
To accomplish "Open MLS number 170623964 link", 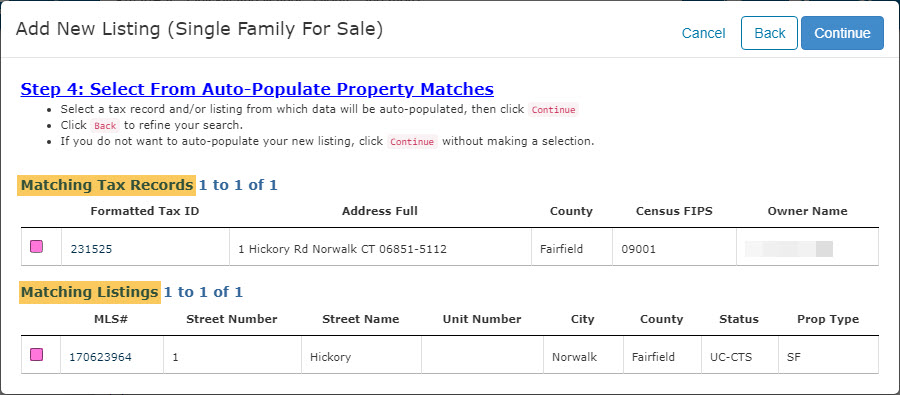I will pos(100,357).
